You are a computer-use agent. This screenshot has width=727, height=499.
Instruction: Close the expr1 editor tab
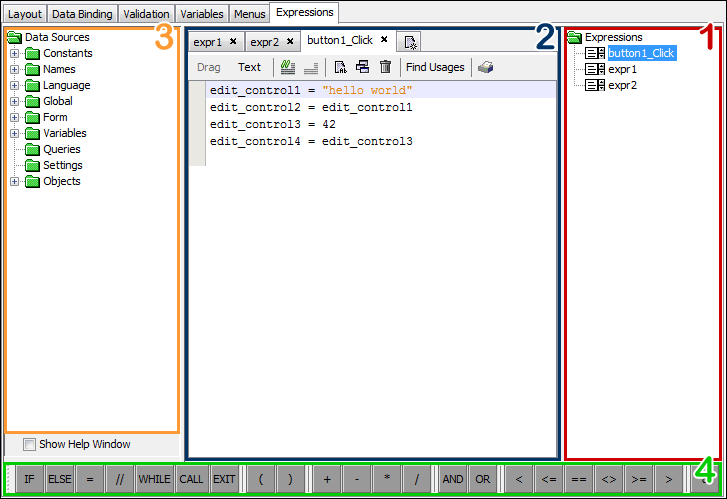pyautogui.click(x=233, y=41)
